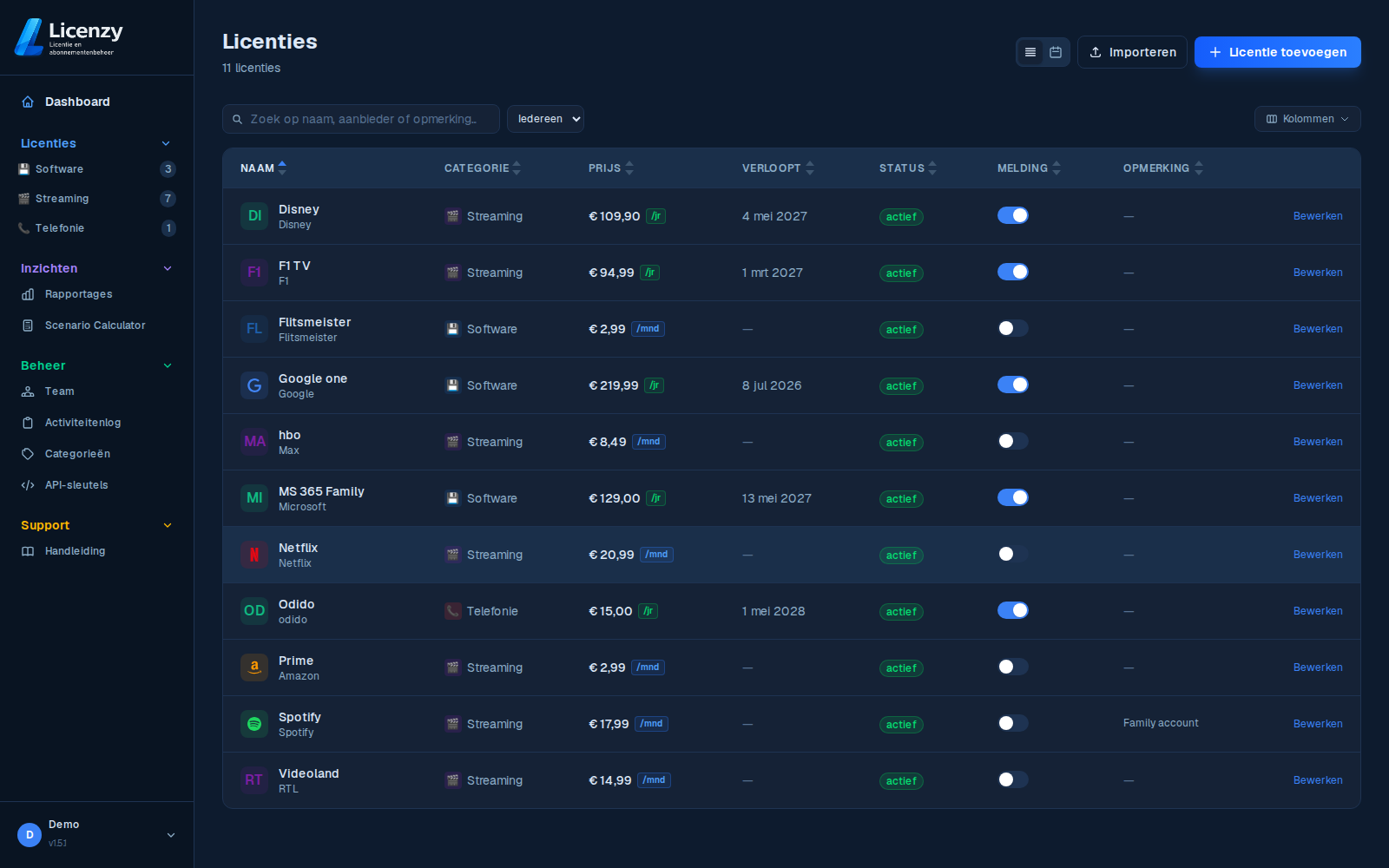This screenshot has width=1389, height=868.
Task: Click the Team people icon
Action: pos(28,391)
